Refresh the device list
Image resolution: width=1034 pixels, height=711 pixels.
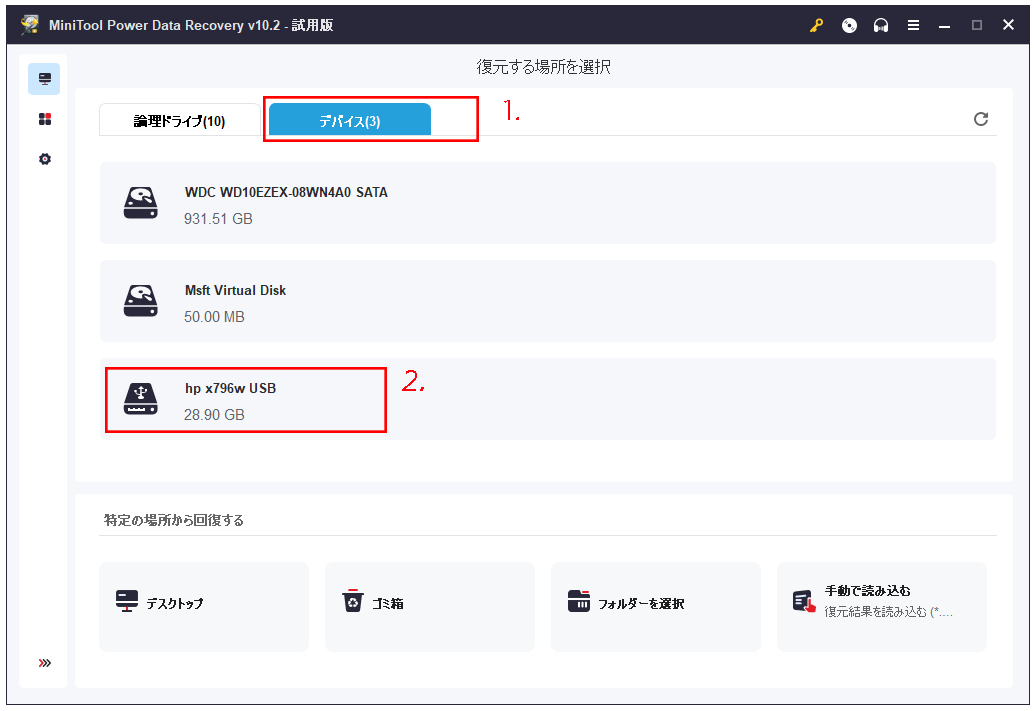[980, 118]
